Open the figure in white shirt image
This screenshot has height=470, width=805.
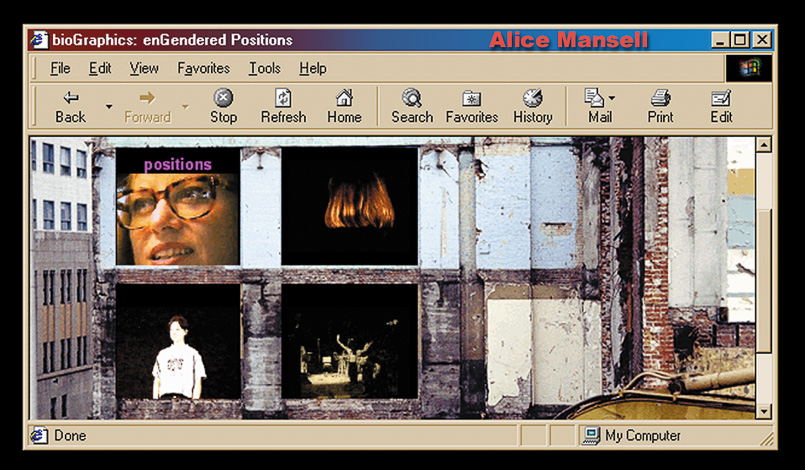click(178, 342)
